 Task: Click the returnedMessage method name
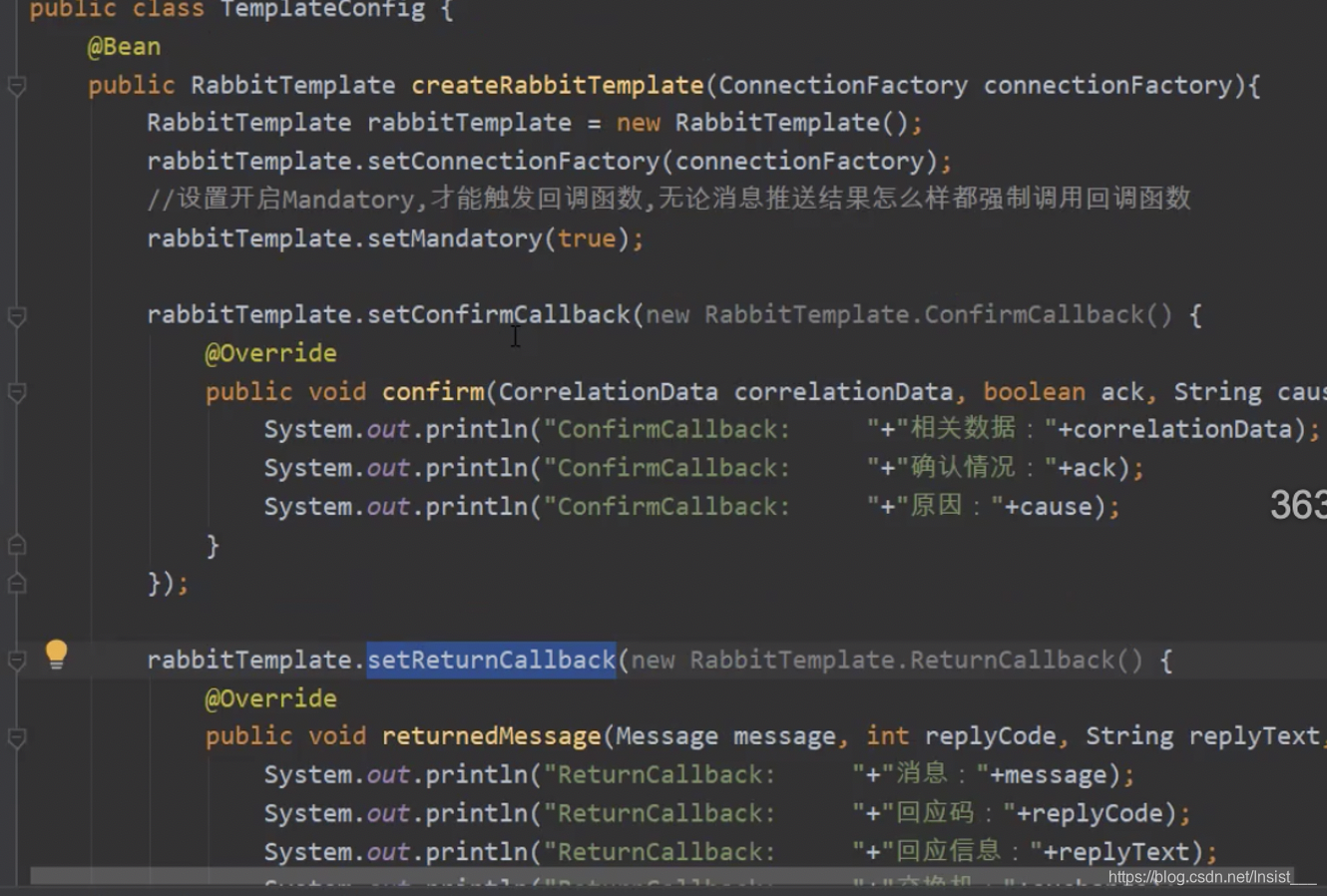coord(492,736)
